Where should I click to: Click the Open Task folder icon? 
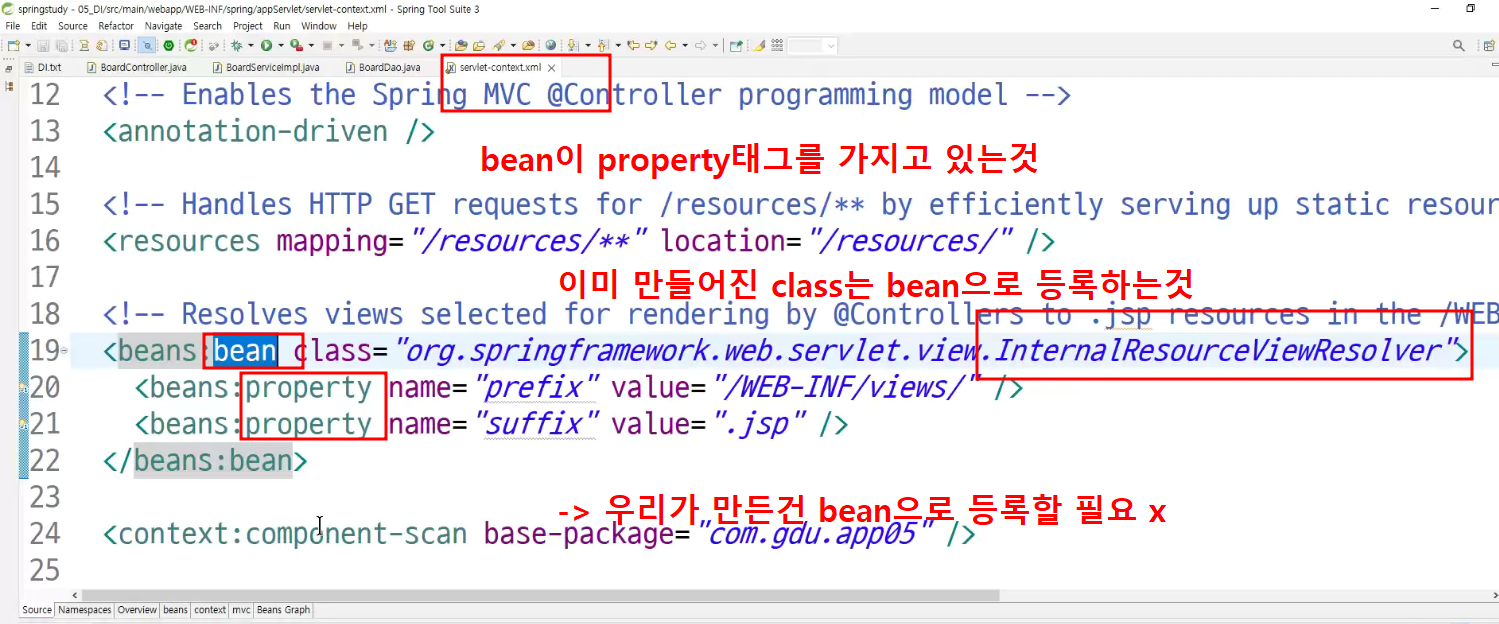coord(479,45)
